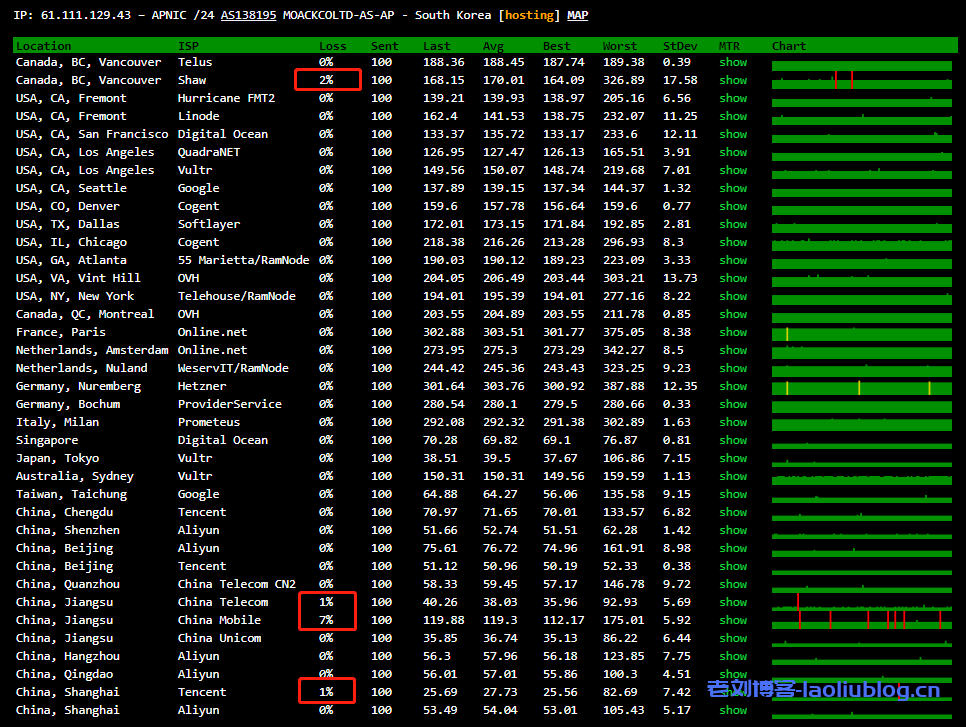The height and width of the screenshot is (727, 966).
Task: Click the Loss column header
Action: 332,46
